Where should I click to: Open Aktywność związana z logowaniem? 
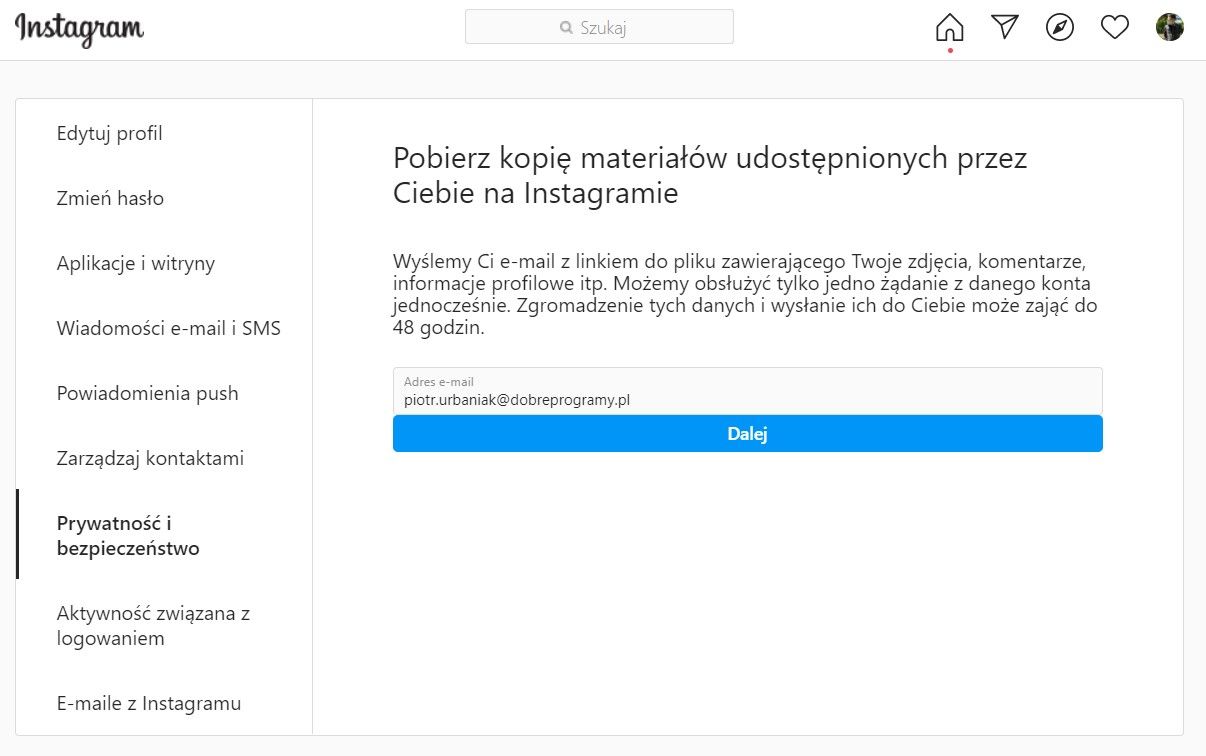pos(153,625)
